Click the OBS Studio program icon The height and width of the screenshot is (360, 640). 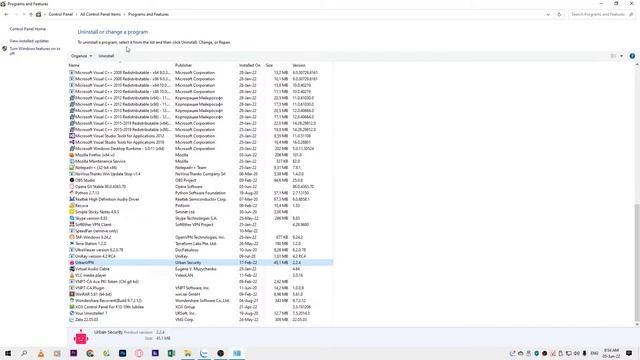[72, 180]
